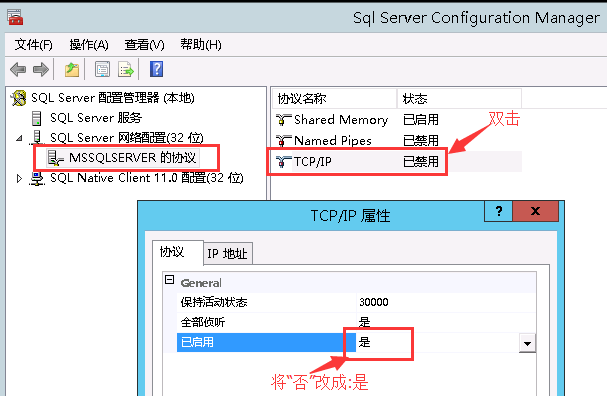Screen dimensions: 607x396
Task: Click the 已禁用 status of TCP/IP
Action: pyautogui.click(x=421, y=161)
